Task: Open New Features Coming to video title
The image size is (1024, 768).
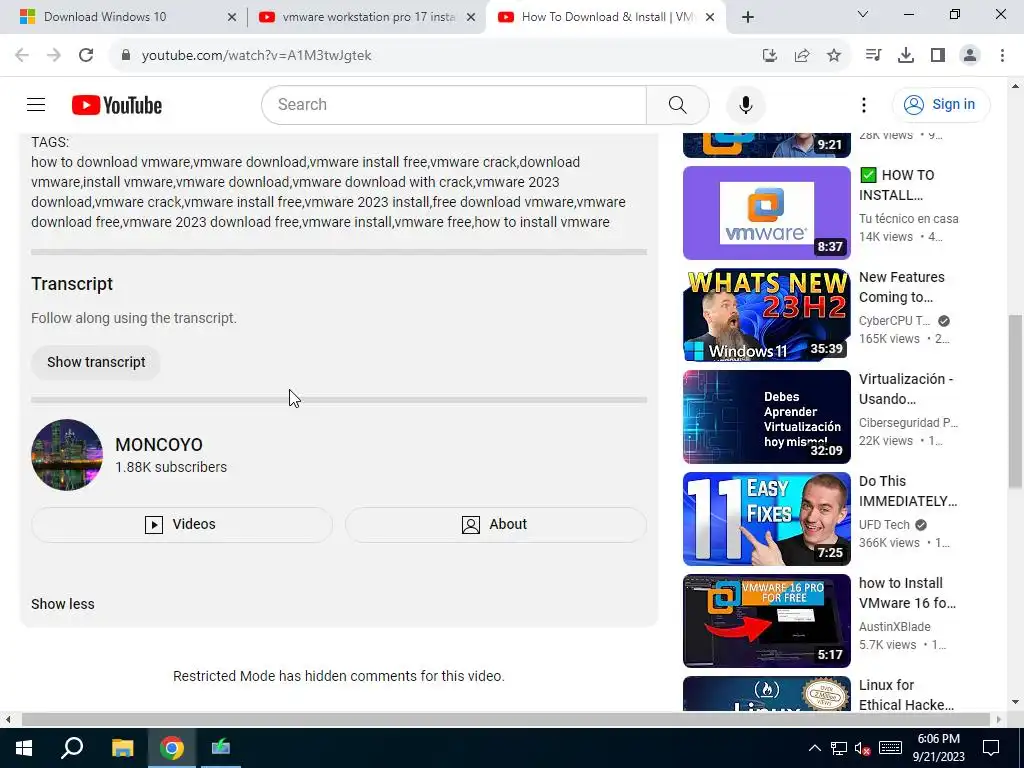Action: click(x=901, y=287)
